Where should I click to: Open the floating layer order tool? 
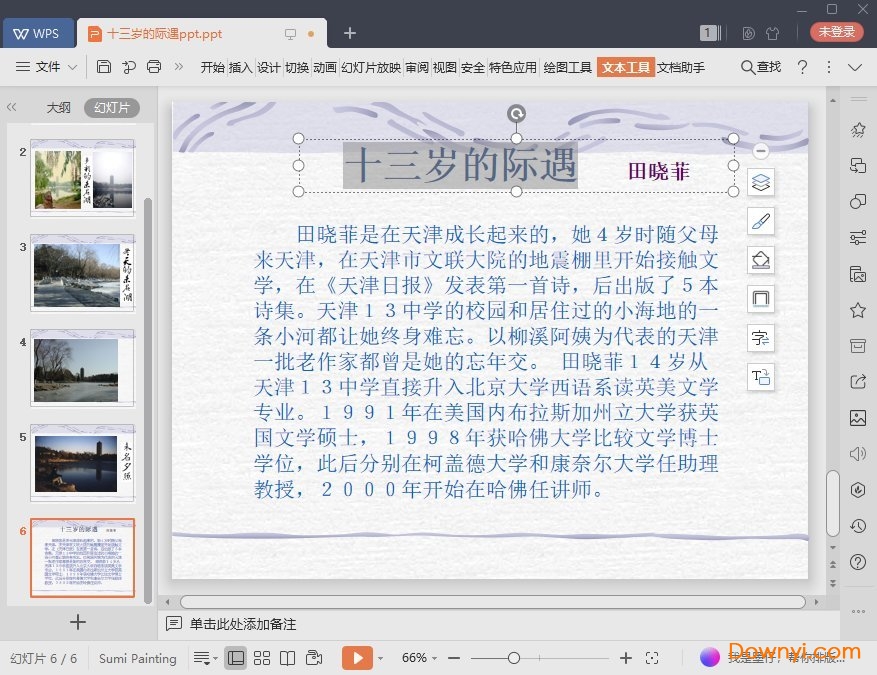click(x=761, y=182)
